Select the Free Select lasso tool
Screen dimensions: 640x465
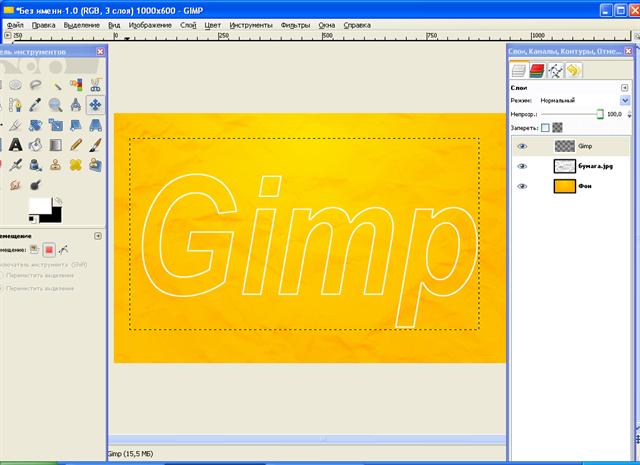click(x=36, y=85)
